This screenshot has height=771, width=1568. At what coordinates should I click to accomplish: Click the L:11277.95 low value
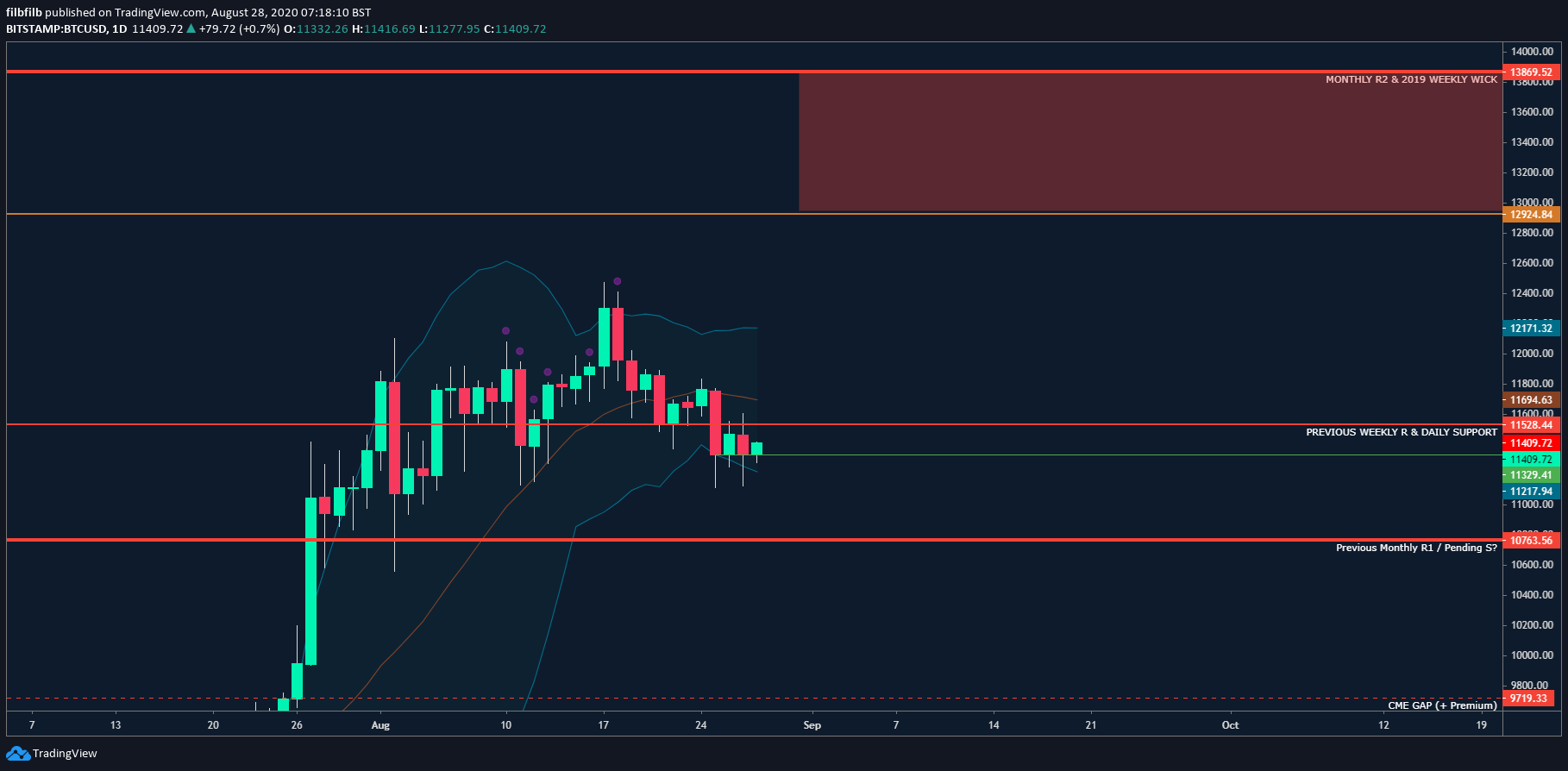[449, 28]
